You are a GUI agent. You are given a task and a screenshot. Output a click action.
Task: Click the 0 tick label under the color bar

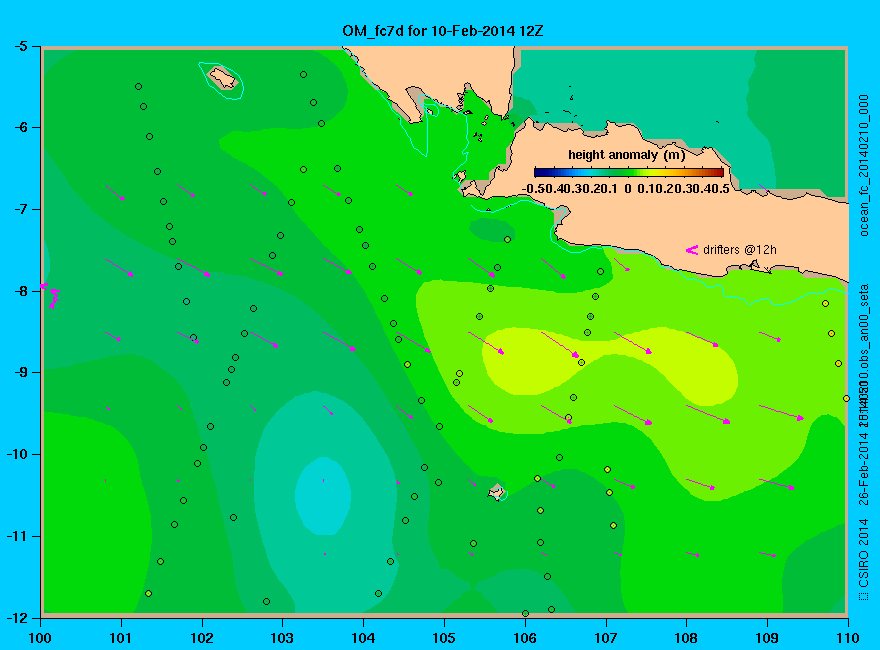coord(627,189)
